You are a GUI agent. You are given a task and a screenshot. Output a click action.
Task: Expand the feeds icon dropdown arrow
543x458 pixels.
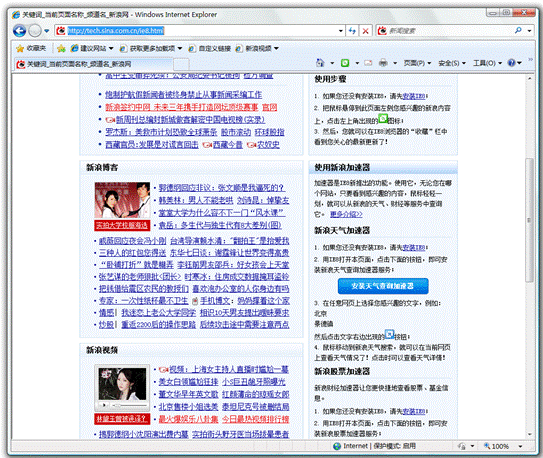[357, 63]
